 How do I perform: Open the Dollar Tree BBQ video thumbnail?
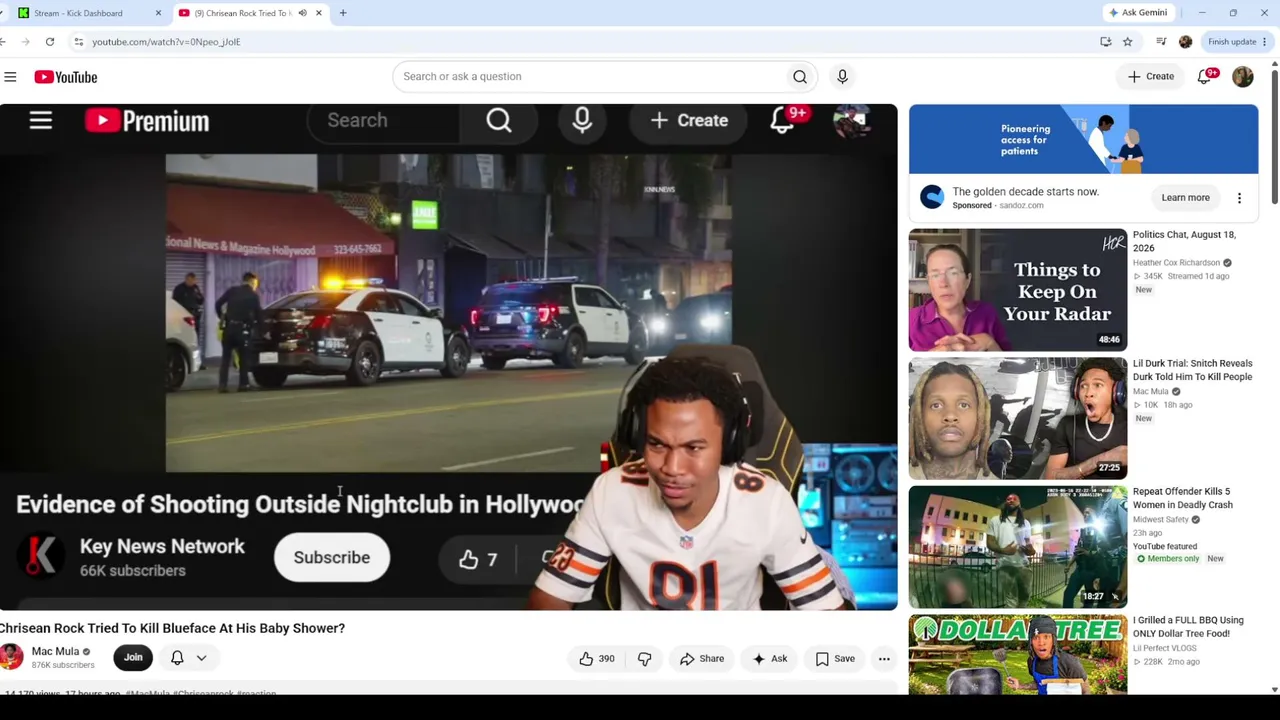(x=1017, y=654)
